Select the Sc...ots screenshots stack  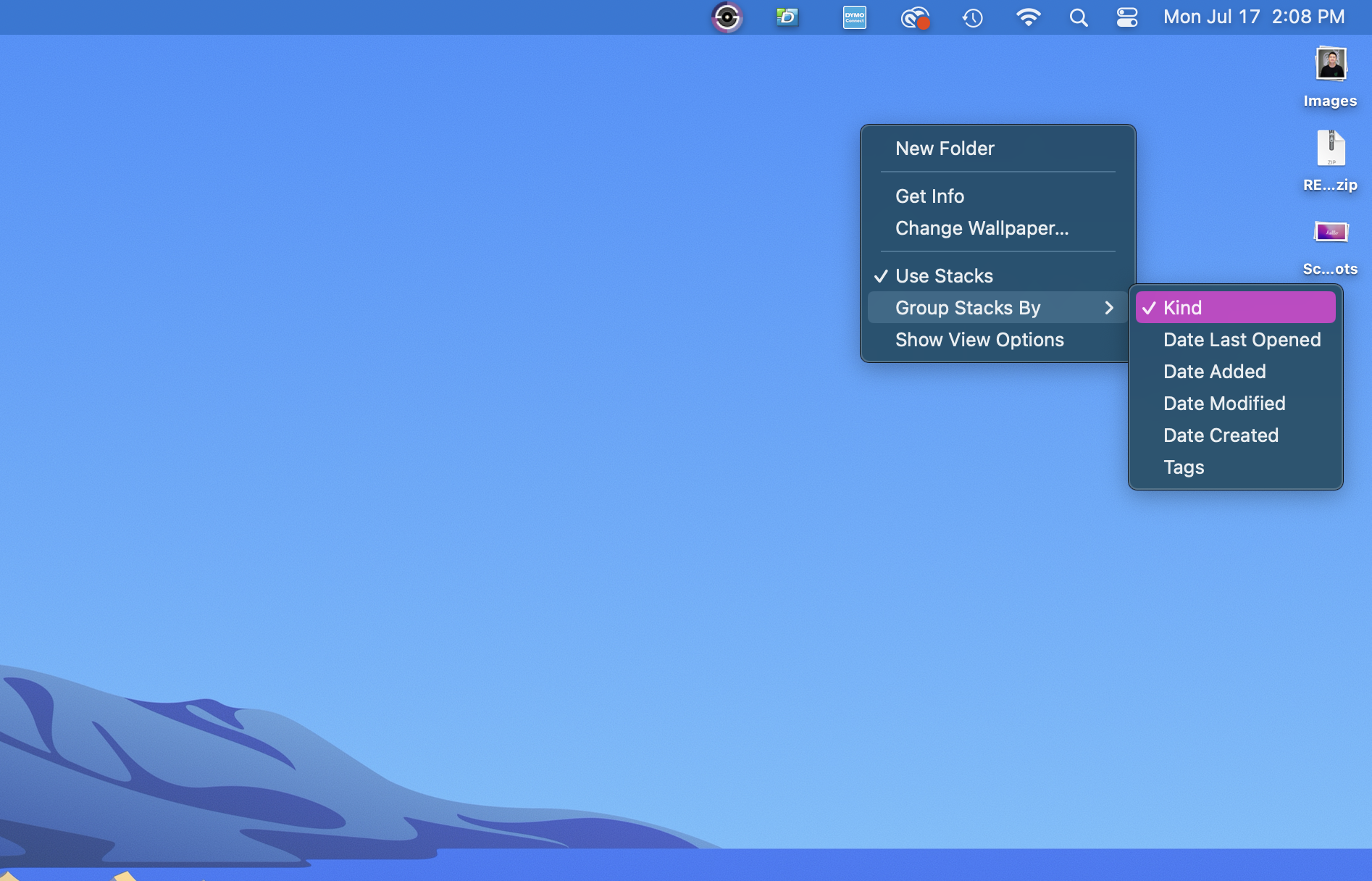click(x=1331, y=246)
